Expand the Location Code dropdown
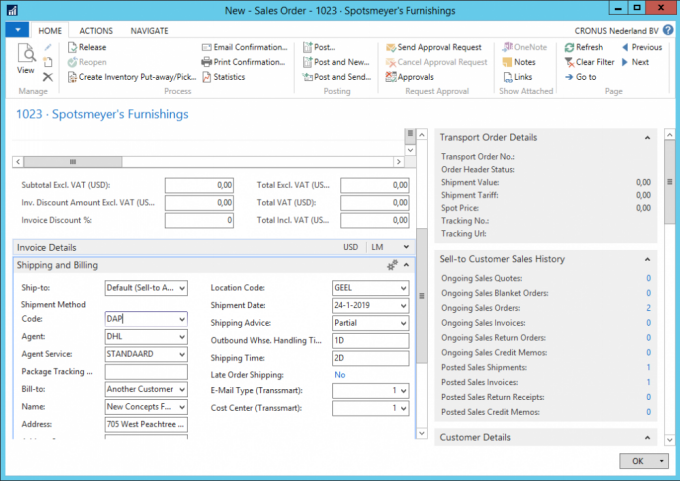 point(403,288)
